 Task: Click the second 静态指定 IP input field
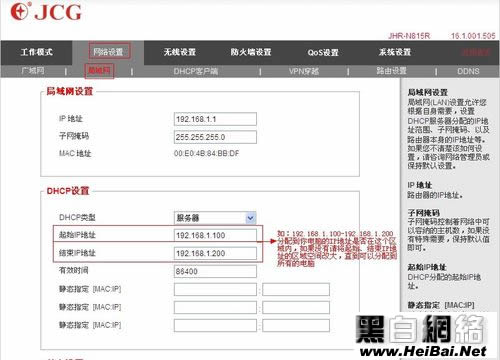(296, 308)
